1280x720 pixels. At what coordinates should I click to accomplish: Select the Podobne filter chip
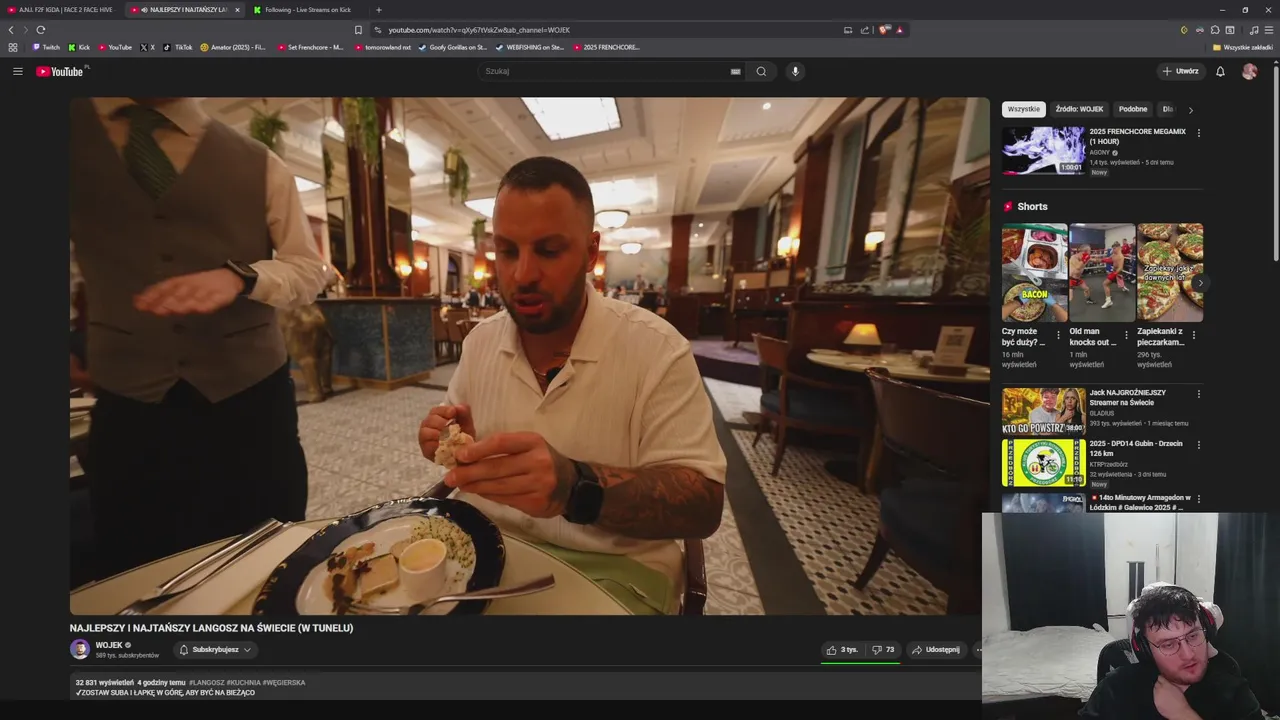click(x=1133, y=109)
